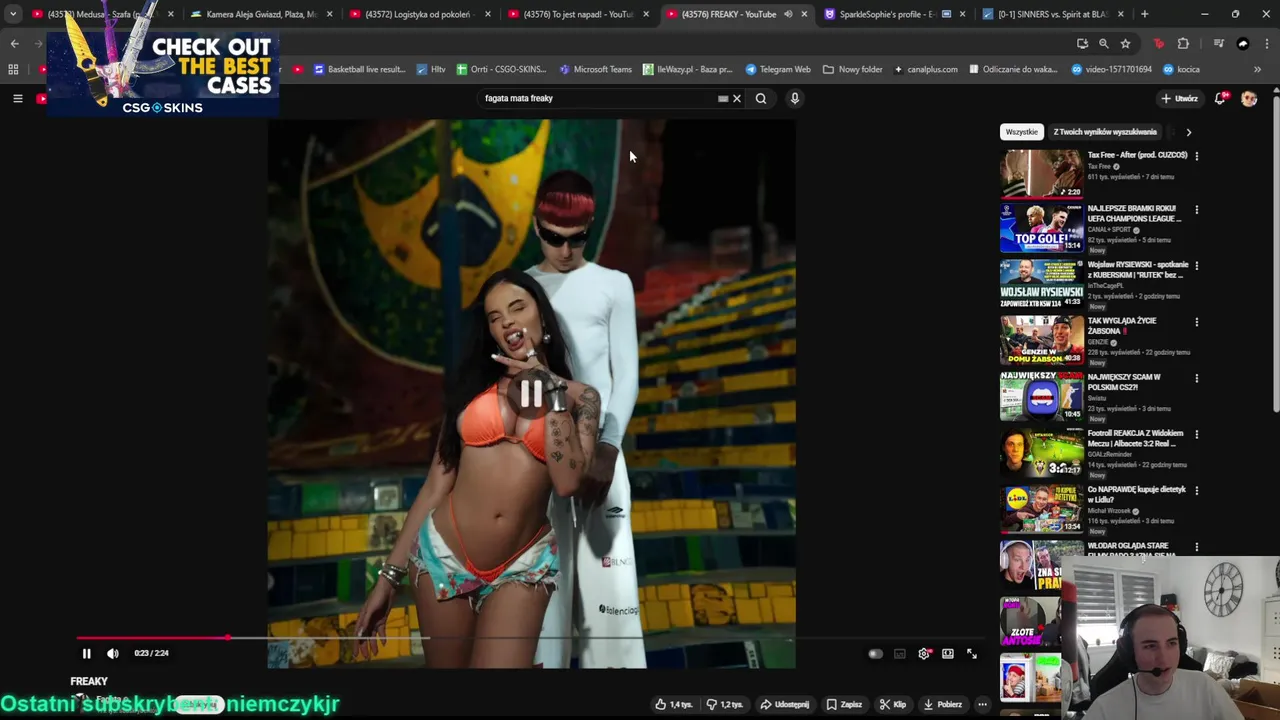Enter fullscreen mode
Viewport: 1280px width, 720px height.
click(972, 653)
